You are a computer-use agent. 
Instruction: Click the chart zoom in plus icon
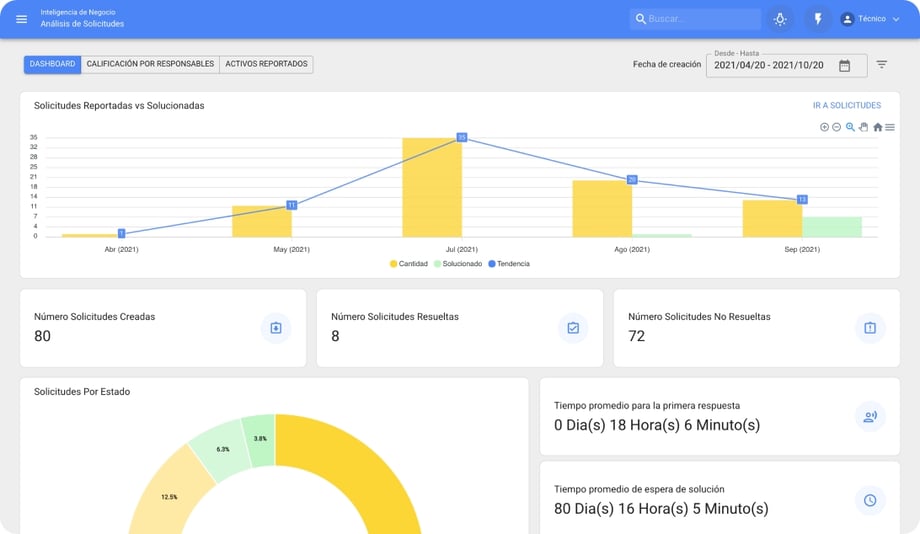824,127
